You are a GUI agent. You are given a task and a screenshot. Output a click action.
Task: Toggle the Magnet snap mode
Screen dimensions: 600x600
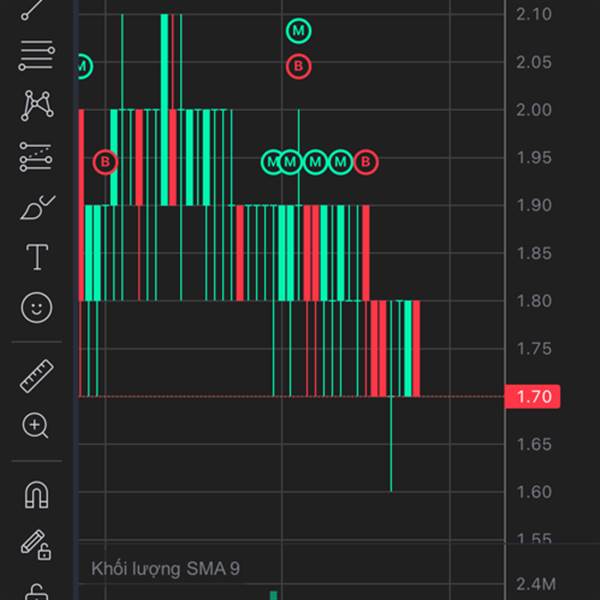(x=37, y=495)
